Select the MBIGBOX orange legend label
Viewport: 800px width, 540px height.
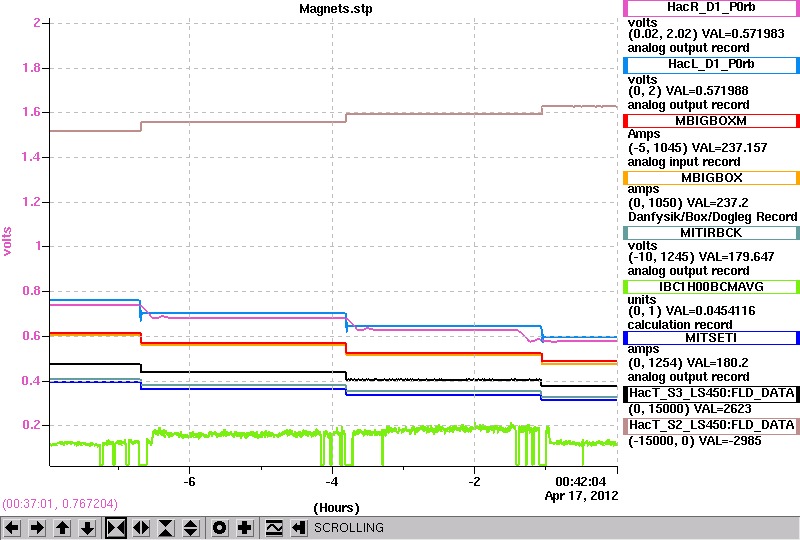point(711,178)
